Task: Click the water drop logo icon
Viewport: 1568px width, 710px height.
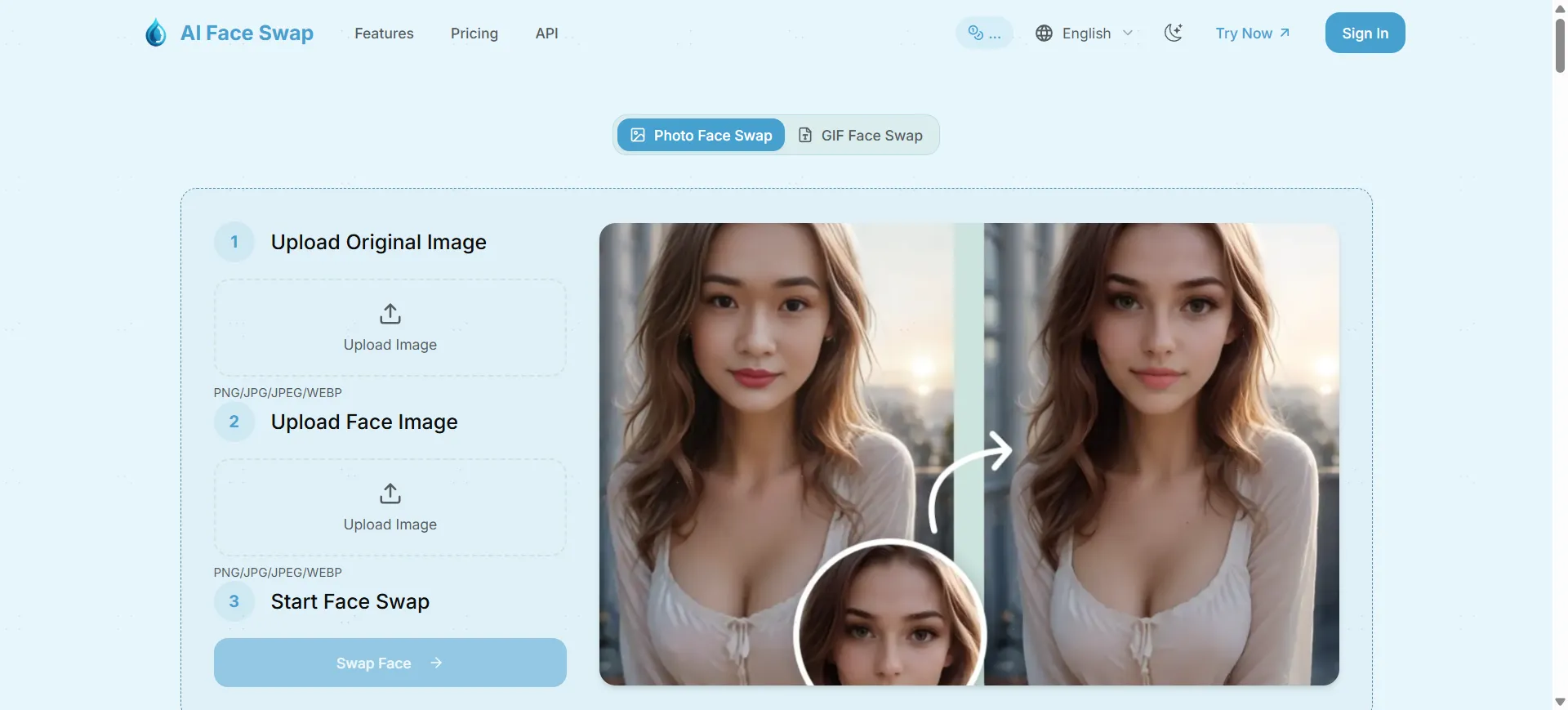Action: point(155,33)
